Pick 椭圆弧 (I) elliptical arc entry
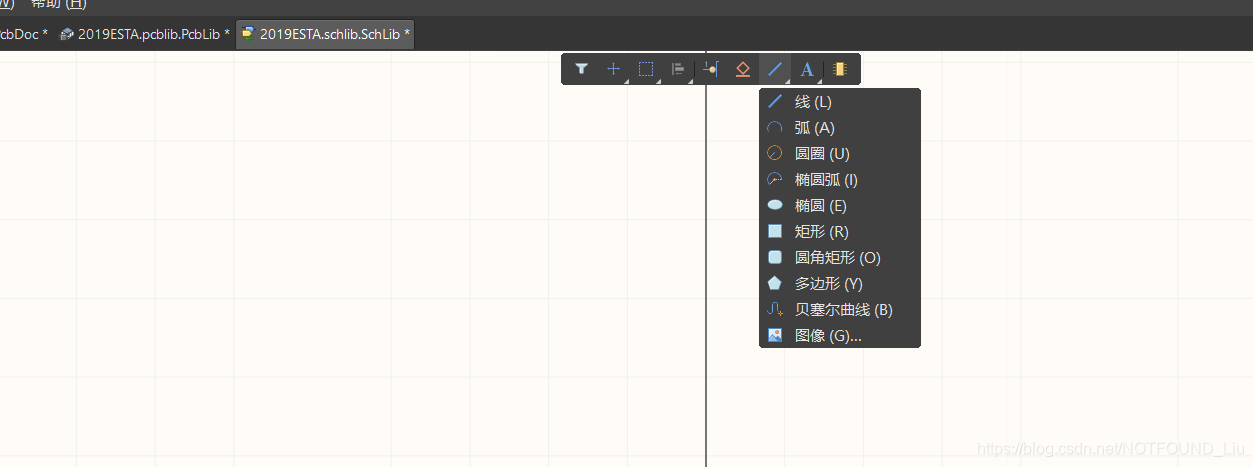Screen dimensions: 1253x467 coord(840,180)
